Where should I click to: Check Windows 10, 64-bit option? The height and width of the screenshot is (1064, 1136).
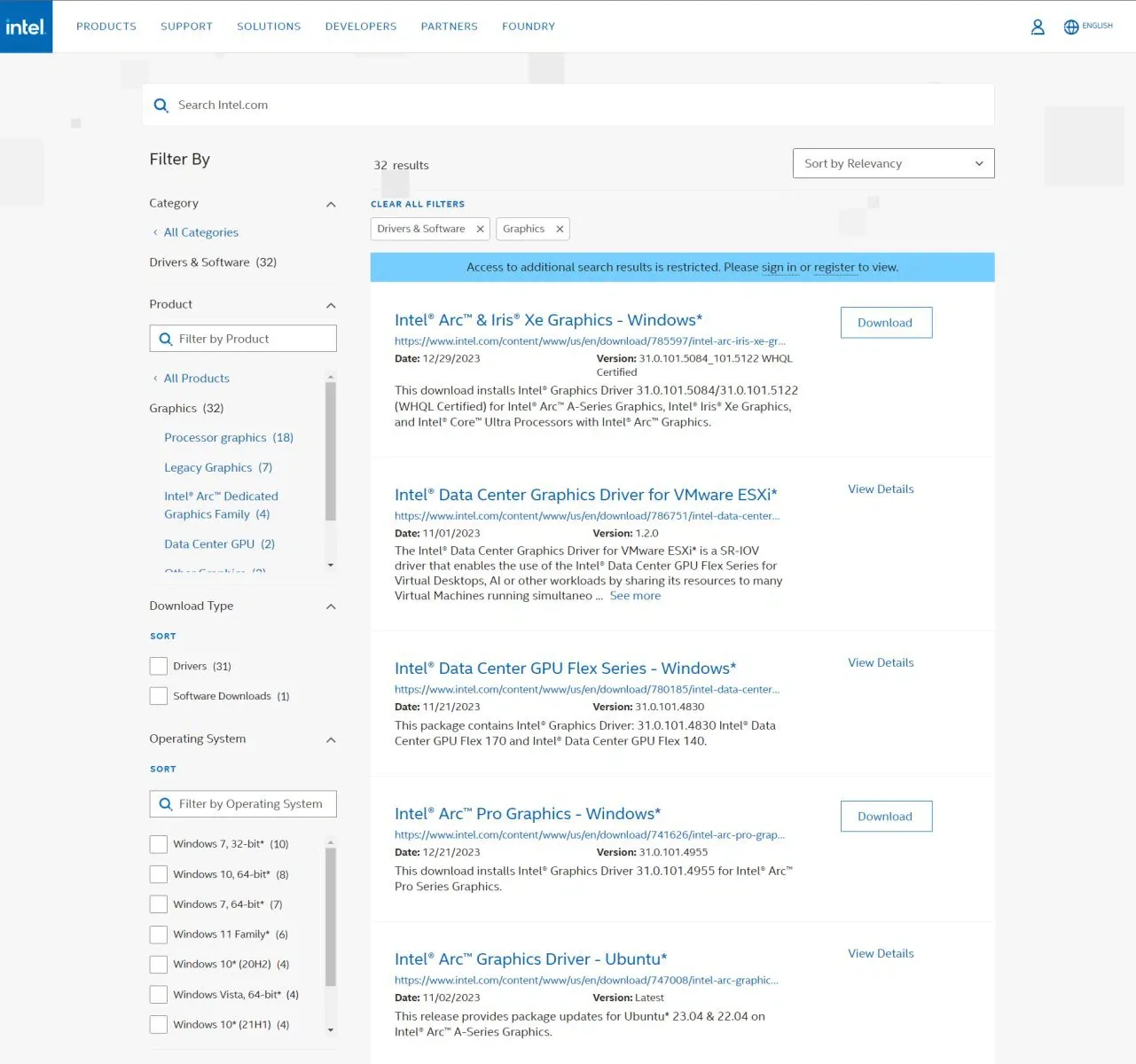159,874
